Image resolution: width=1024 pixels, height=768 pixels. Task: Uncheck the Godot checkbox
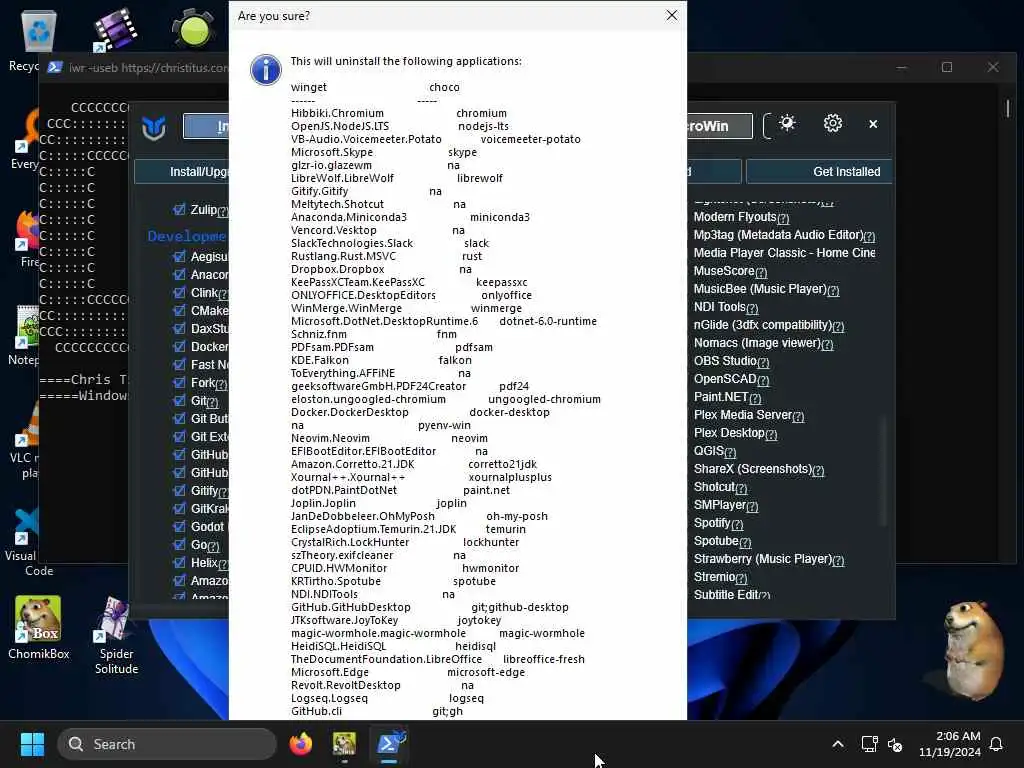pos(180,526)
